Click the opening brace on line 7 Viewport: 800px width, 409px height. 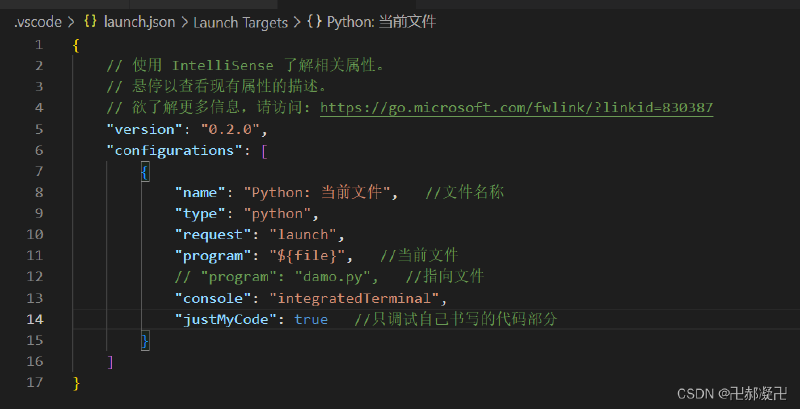click(x=145, y=172)
